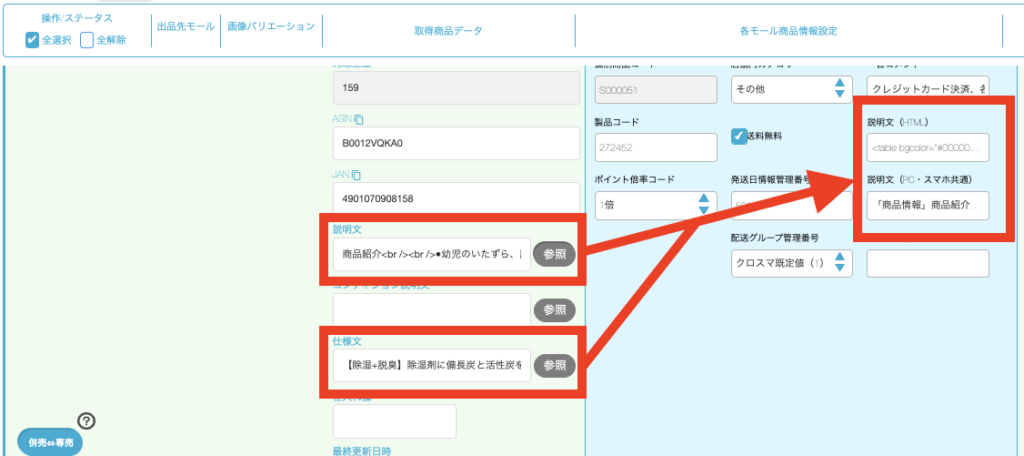Screen dimensions: 1024x456
Task: Focus the empty field right of 配送グループ管理番号 dropdown
Action: [928, 264]
